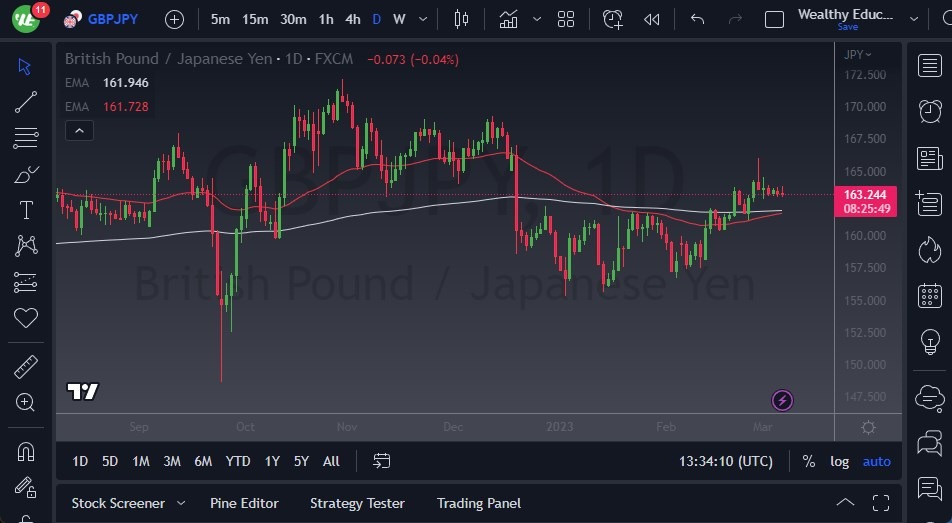Viewport: 952px width, 523px height.
Task: Toggle the auto scale mode
Action: click(x=877, y=462)
